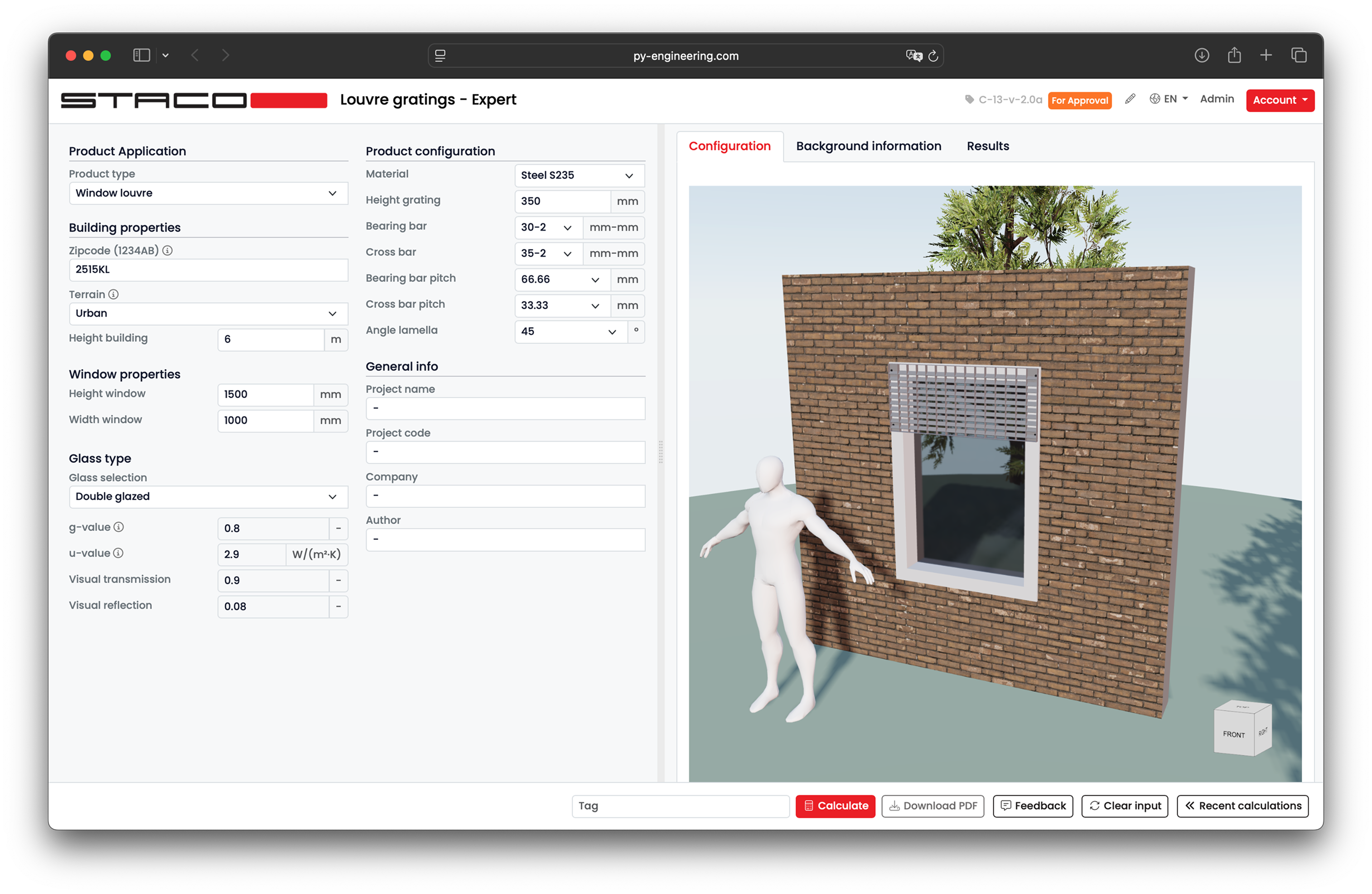Click the FRONT face of view cube

pyautogui.click(x=1234, y=734)
